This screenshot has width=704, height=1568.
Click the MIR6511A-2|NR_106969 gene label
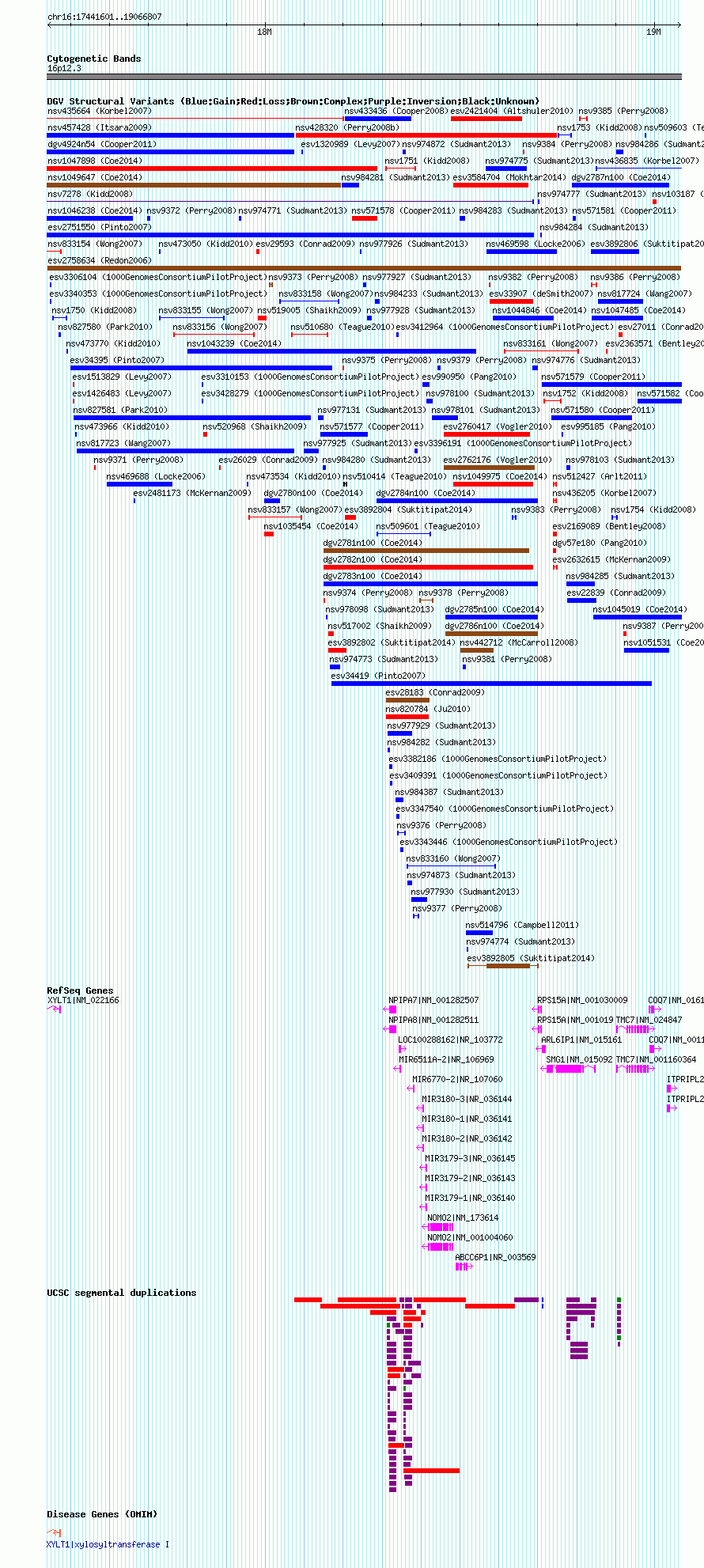(x=446, y=1059)
